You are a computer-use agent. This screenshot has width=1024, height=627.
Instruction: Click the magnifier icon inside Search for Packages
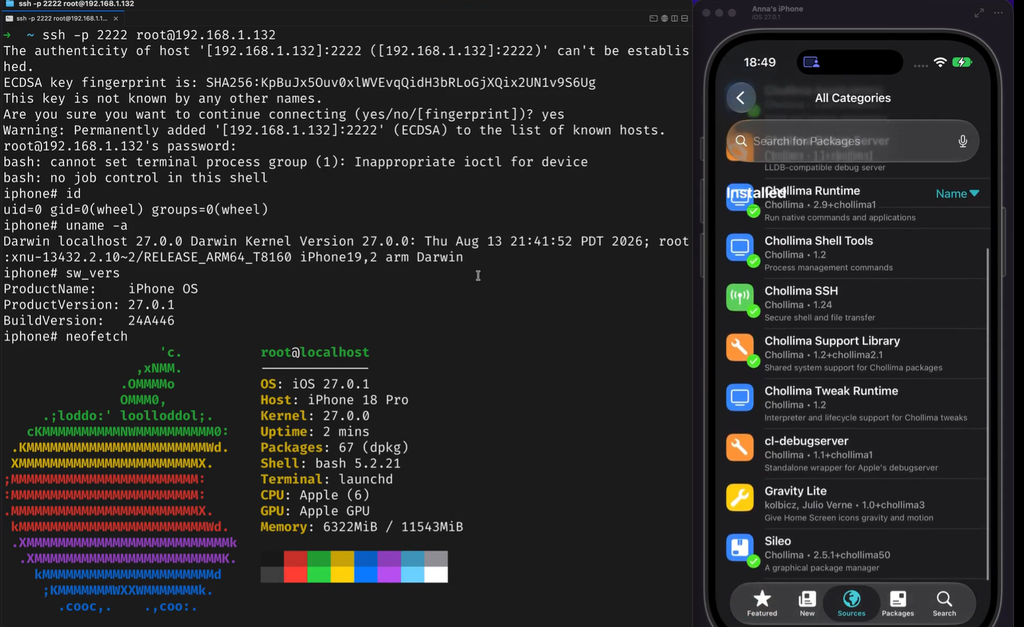(x=741, y=141)
